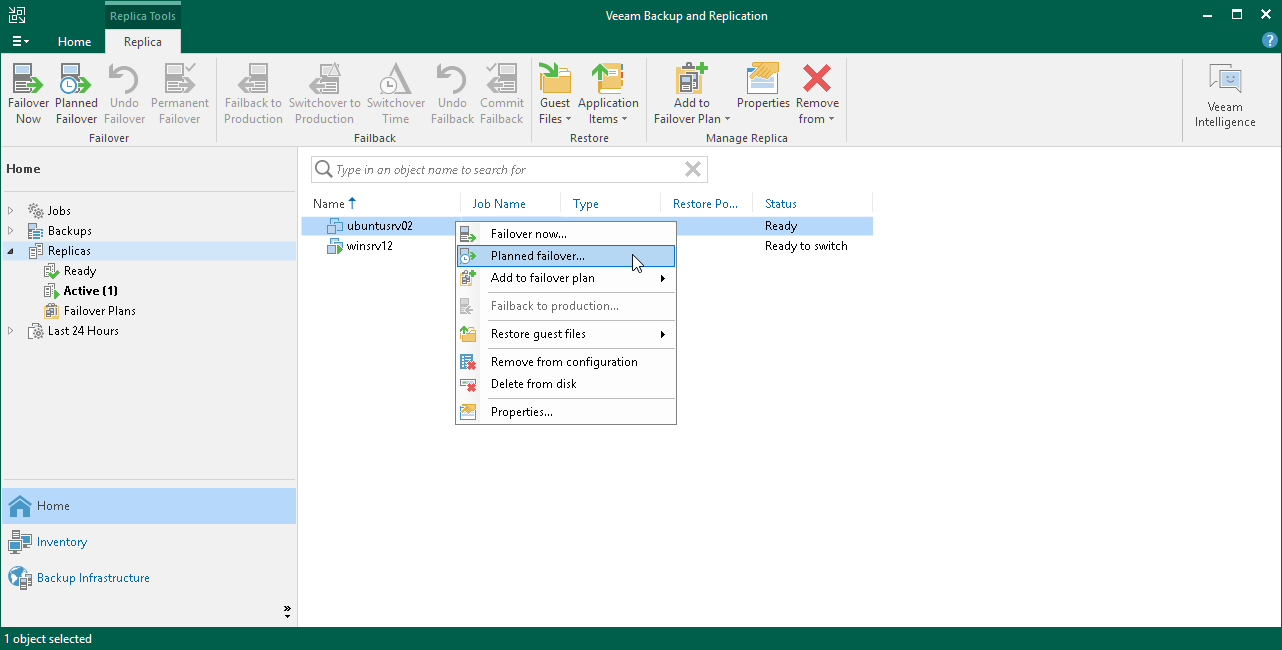
Task: Expand the Backups tree node
Action: (11, 231)
